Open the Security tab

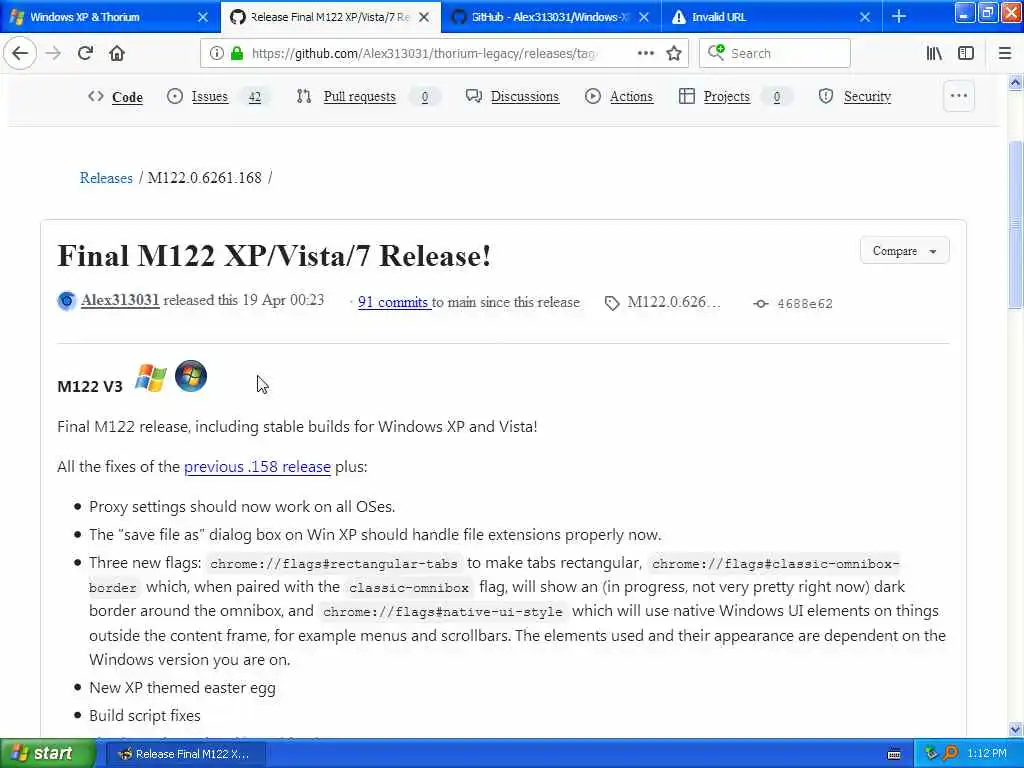(855, 97)
